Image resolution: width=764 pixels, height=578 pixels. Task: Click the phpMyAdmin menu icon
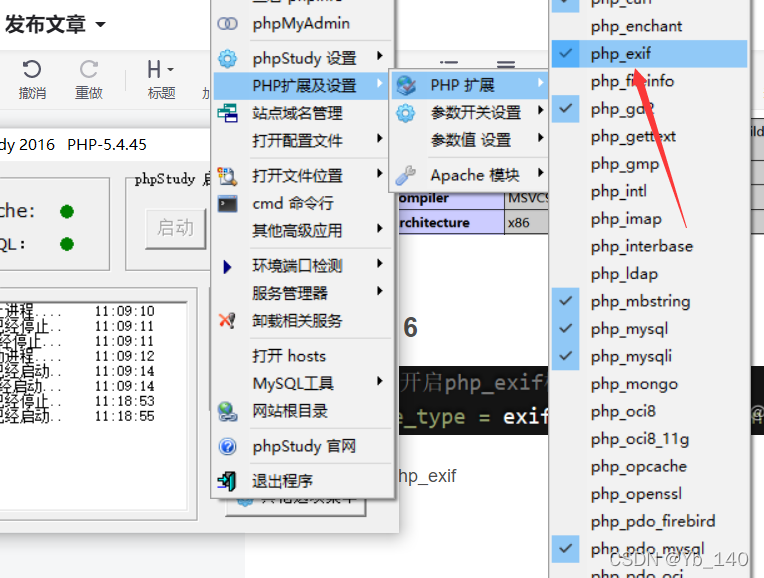(x=228, y=23)
